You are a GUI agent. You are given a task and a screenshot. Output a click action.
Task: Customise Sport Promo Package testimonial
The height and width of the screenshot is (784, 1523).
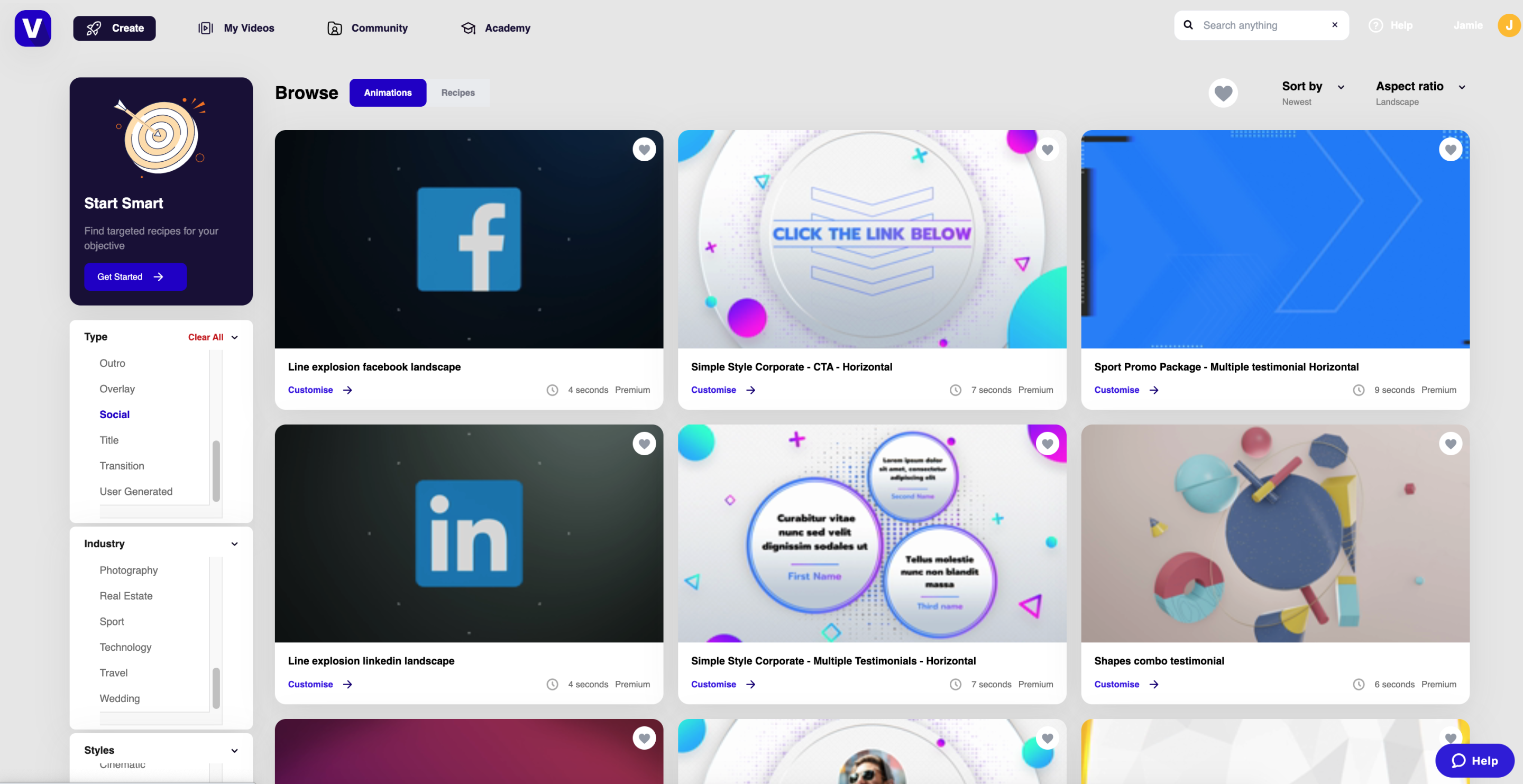coord(1126,390)
